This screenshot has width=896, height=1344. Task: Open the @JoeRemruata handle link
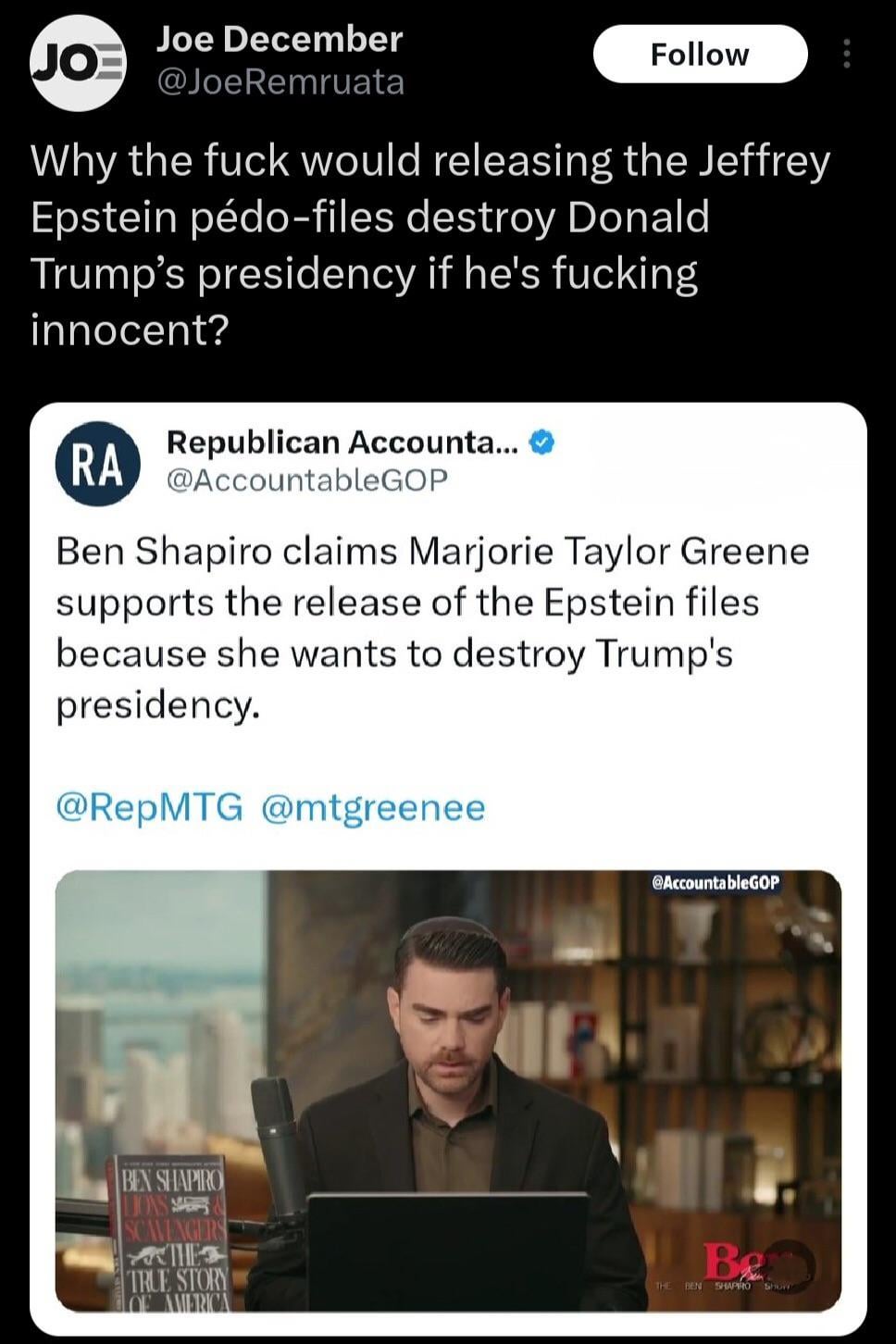pyautogui.click(x=281, y=82)
